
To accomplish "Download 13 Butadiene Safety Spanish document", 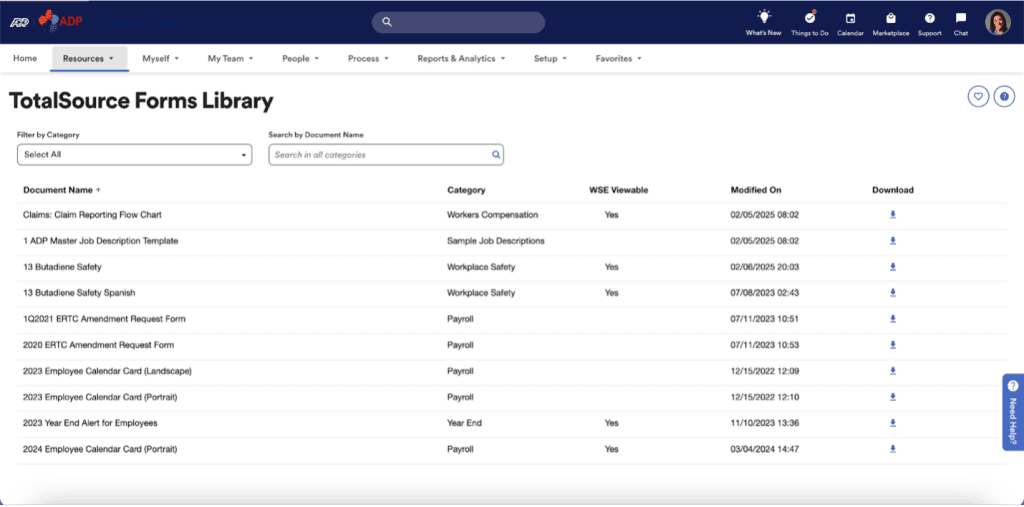I will point(893,293).
